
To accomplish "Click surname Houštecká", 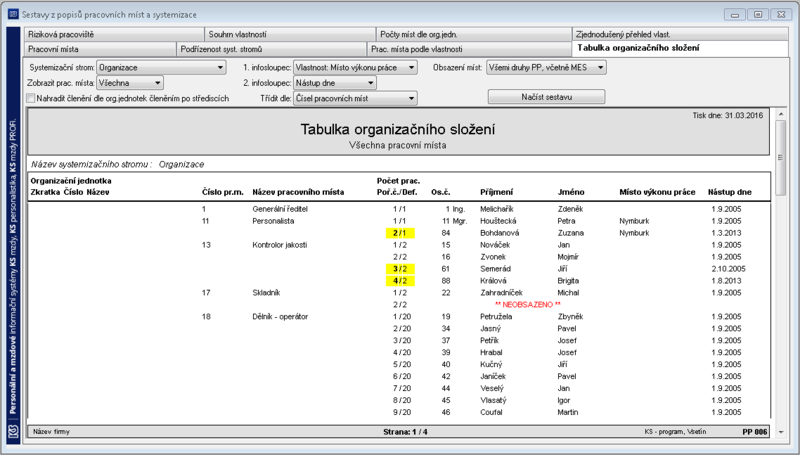I will tap(498, 221).
